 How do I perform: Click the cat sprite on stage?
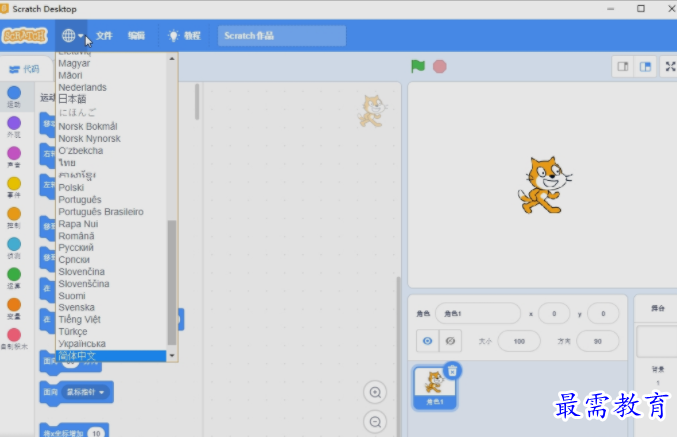544,185
